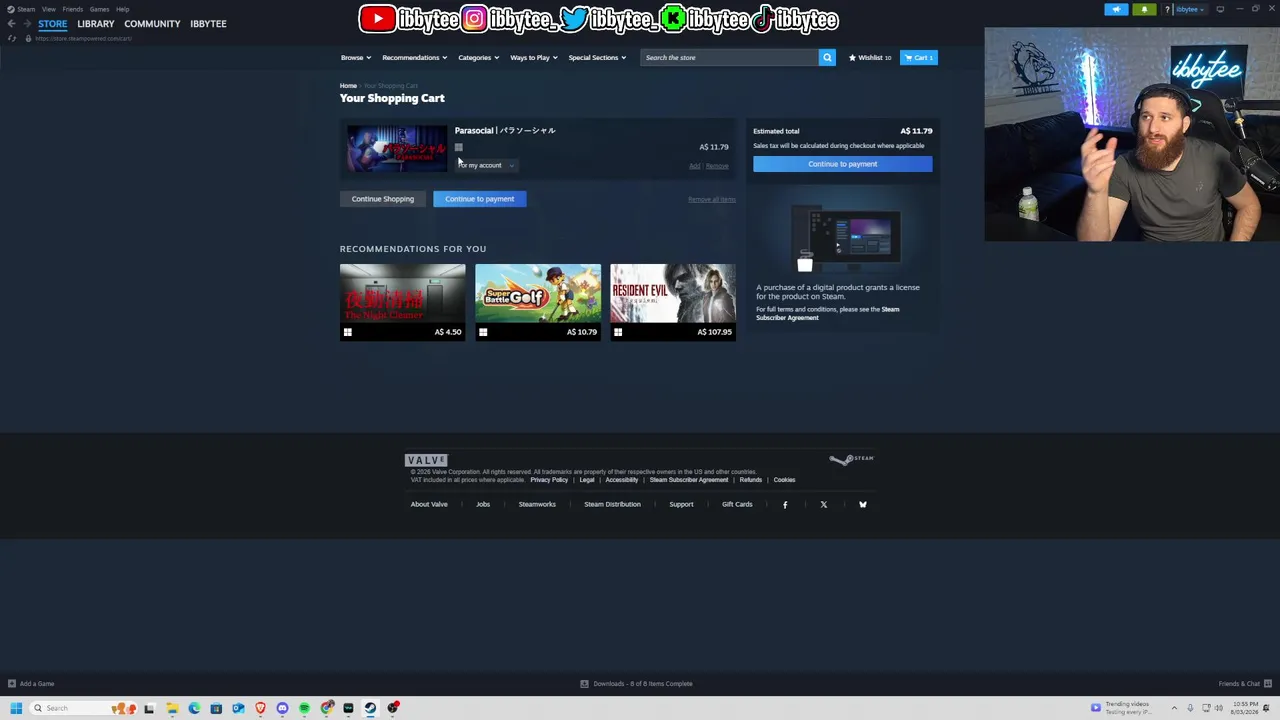1280x720 pixels.
Task: Open the green notifications bell
Action: (x=1144, y=9)
